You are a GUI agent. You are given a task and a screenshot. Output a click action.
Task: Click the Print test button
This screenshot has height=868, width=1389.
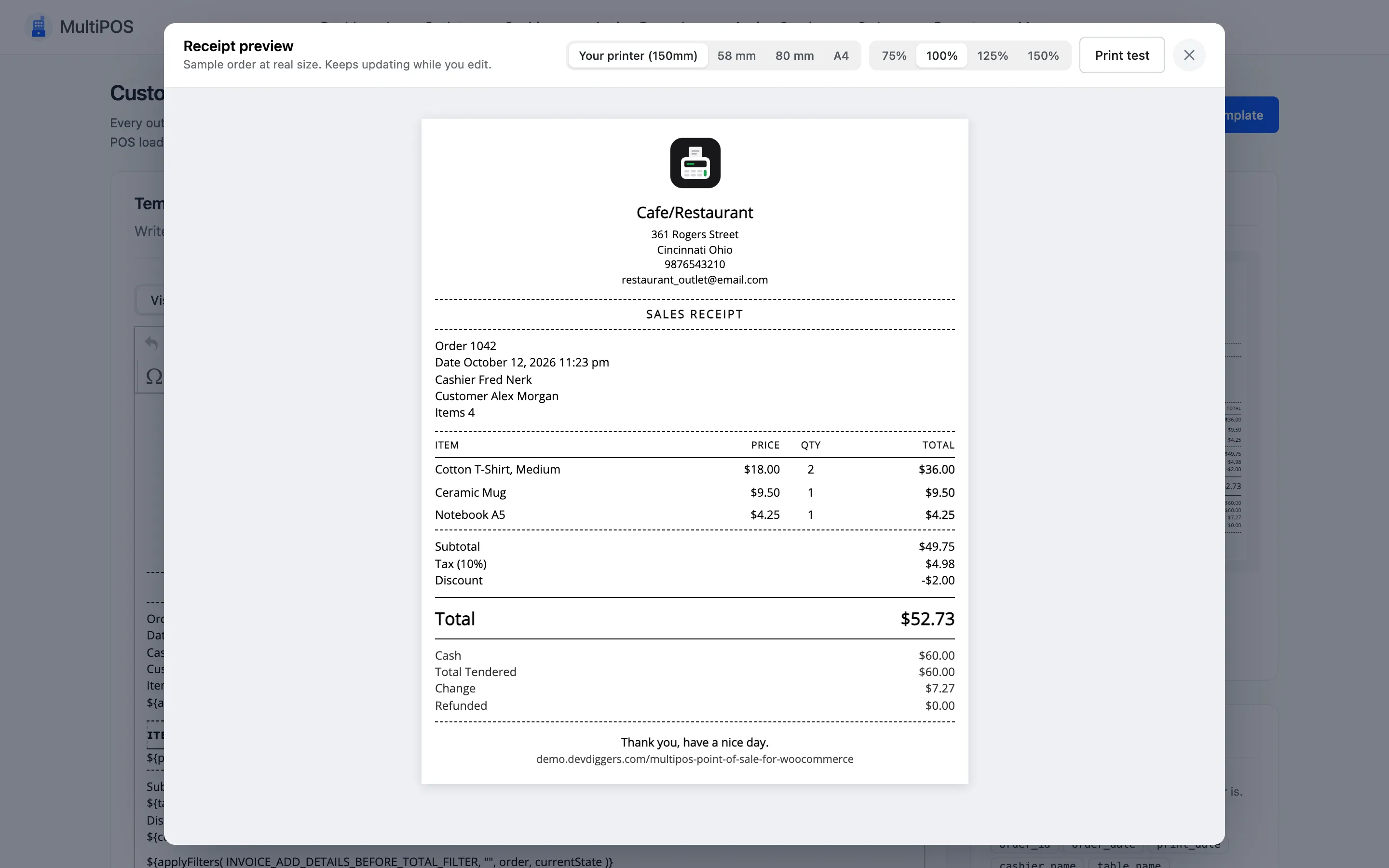pyautogui.click(x=1121, y=55)
